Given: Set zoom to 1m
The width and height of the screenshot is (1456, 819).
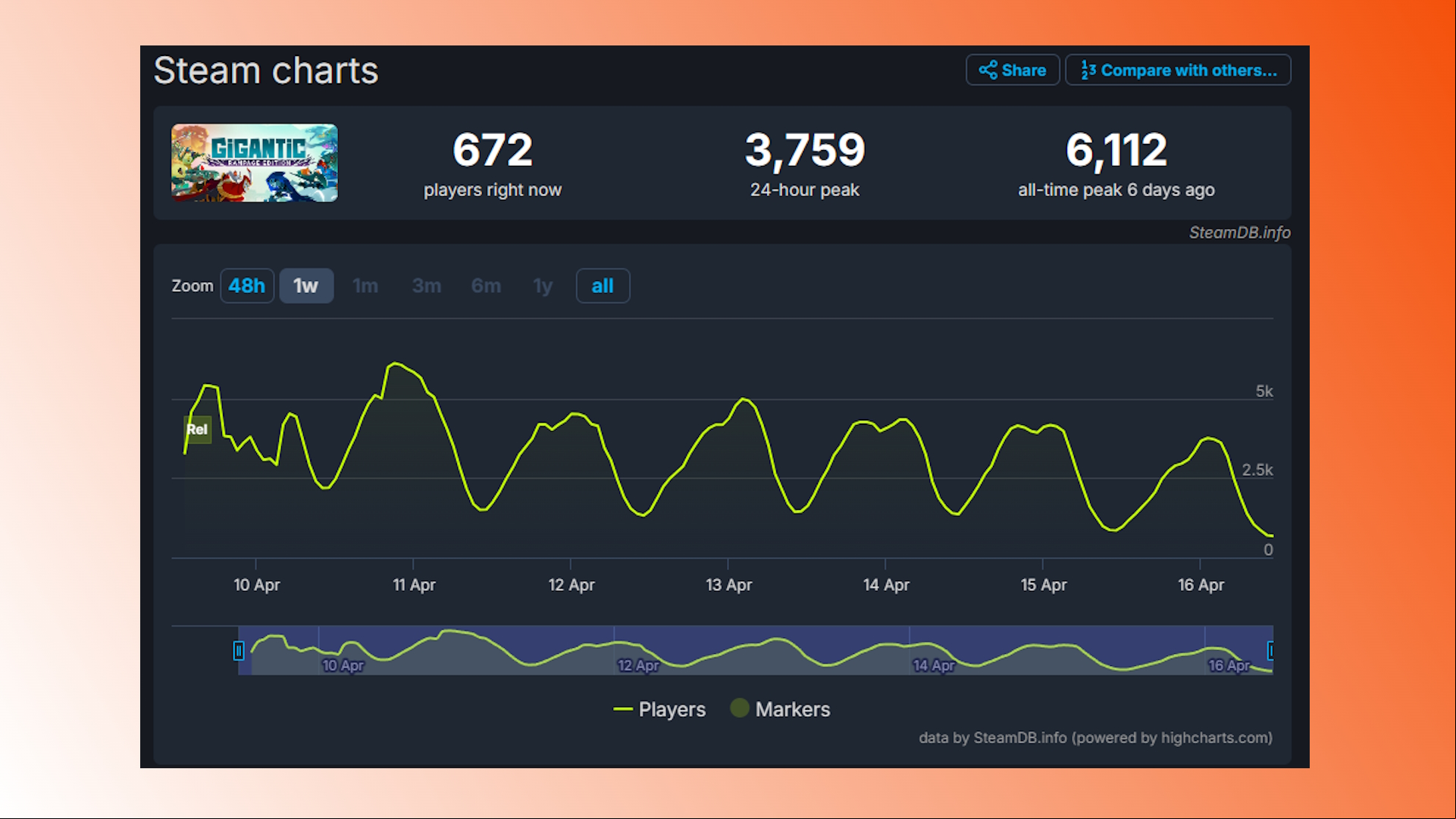Looking at the screenshot, I should 365,286.
